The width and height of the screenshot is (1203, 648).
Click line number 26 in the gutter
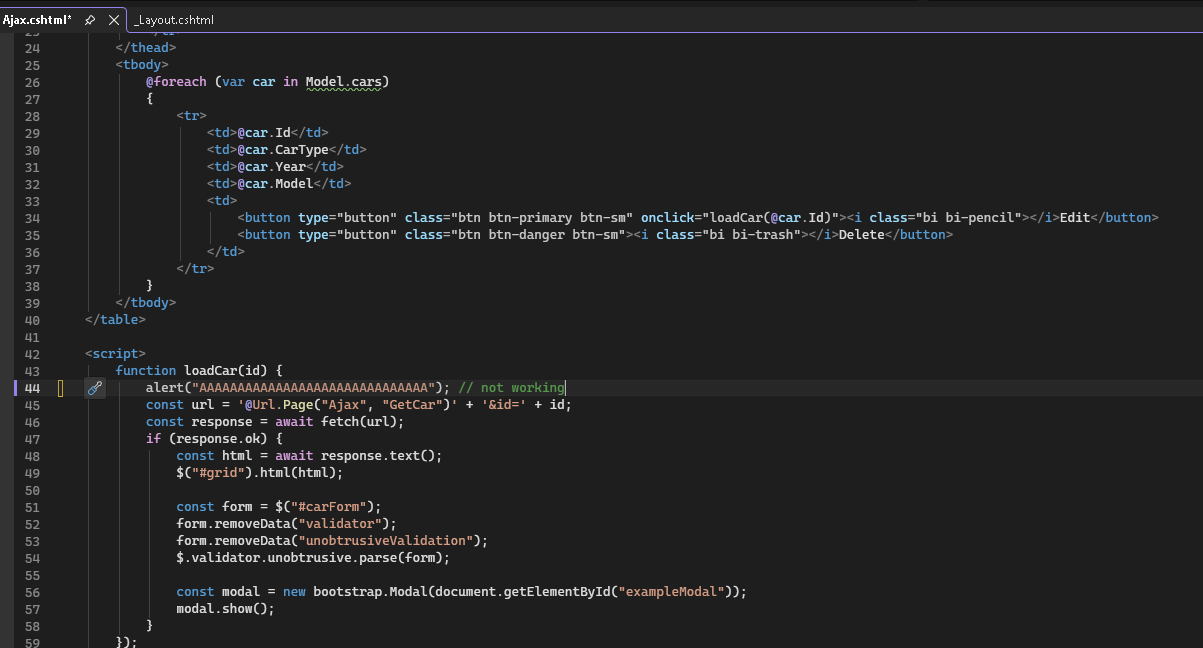click(32, 82)
